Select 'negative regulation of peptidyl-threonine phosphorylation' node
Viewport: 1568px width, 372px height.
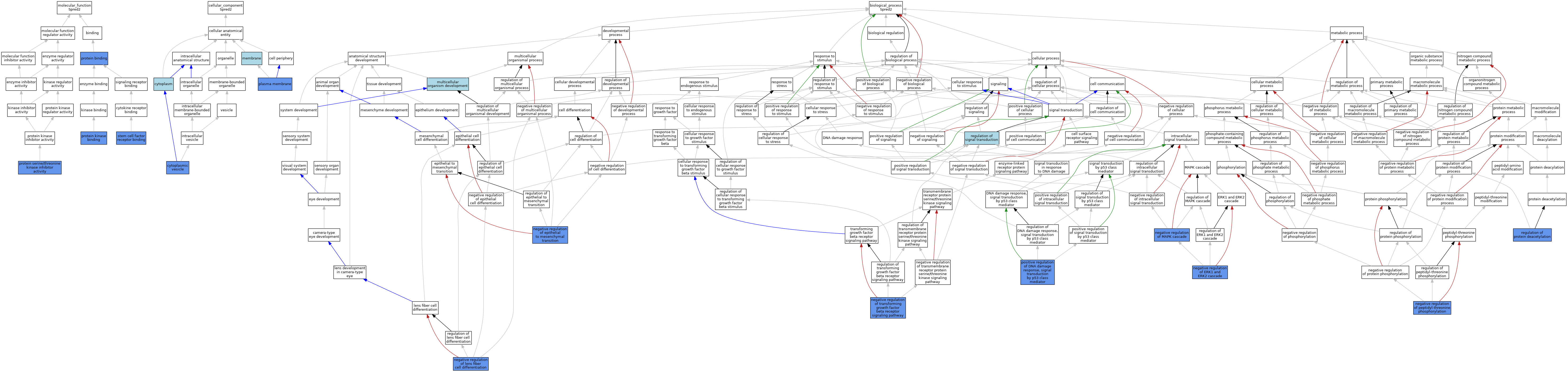pos(1432,308)
